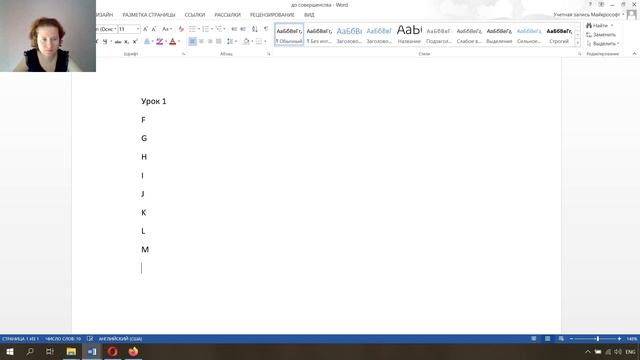Open Paragraph dialog box launcher
The image size is (640, 360).
point(269,54)
